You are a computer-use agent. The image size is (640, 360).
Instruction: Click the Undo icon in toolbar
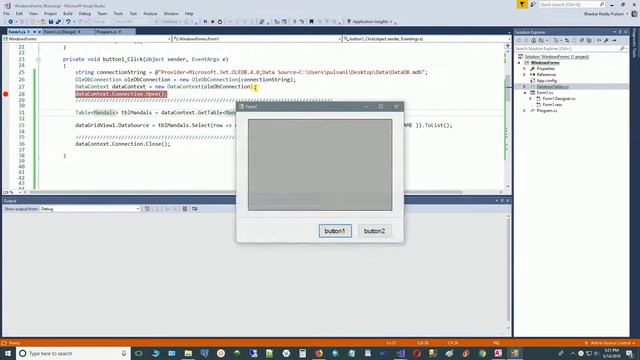(68, 22)
